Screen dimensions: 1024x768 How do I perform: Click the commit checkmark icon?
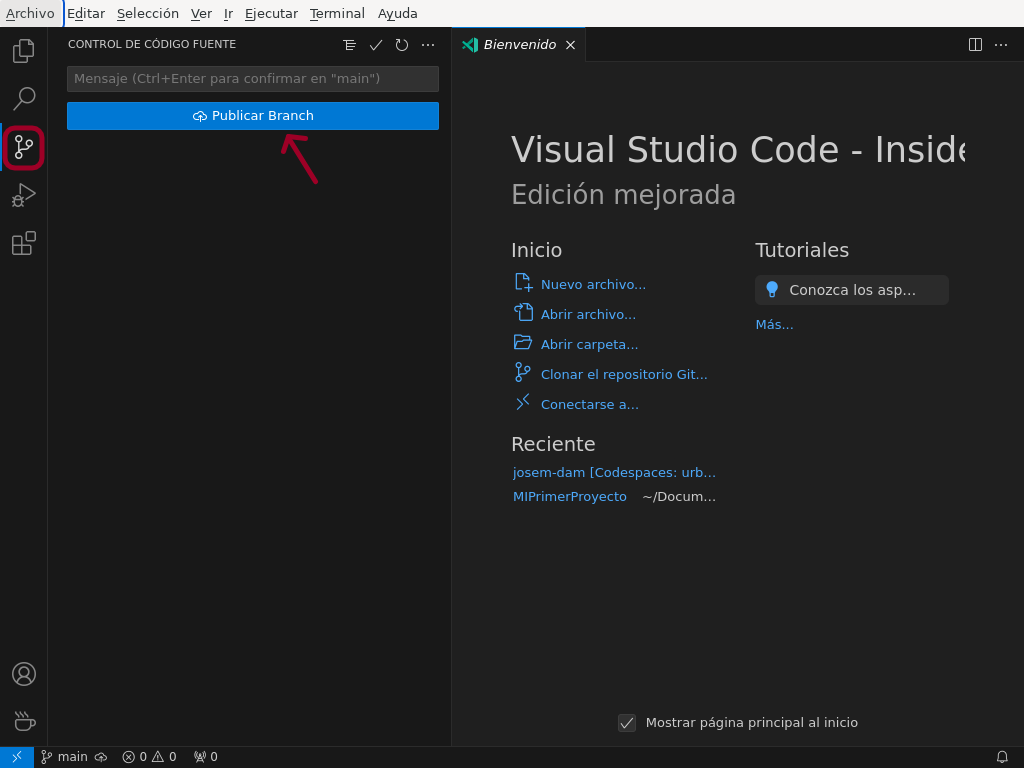coord(376,45)
